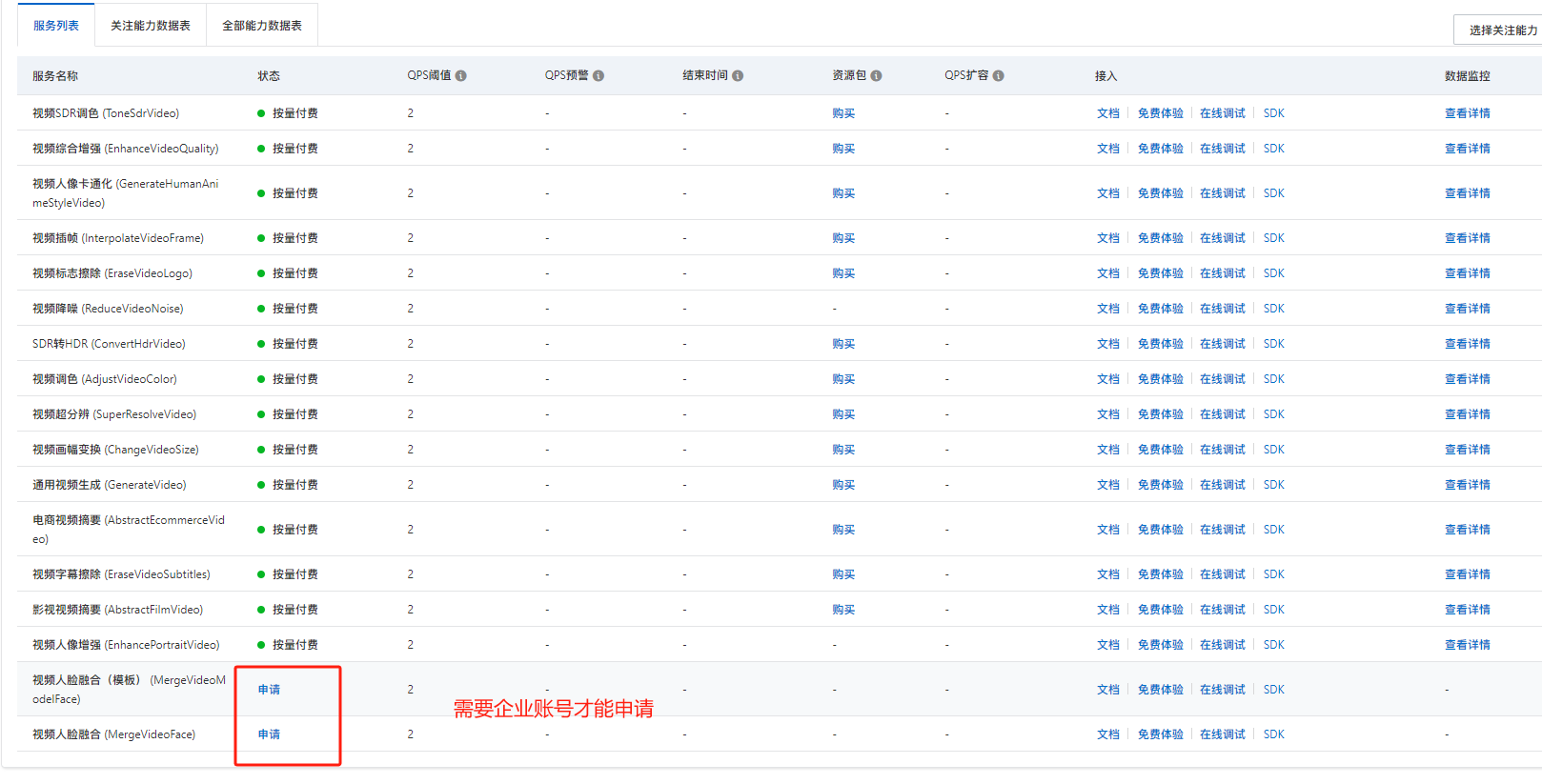Click 购买 for 视频字幕擦除 row

click(x=843, y=574)
